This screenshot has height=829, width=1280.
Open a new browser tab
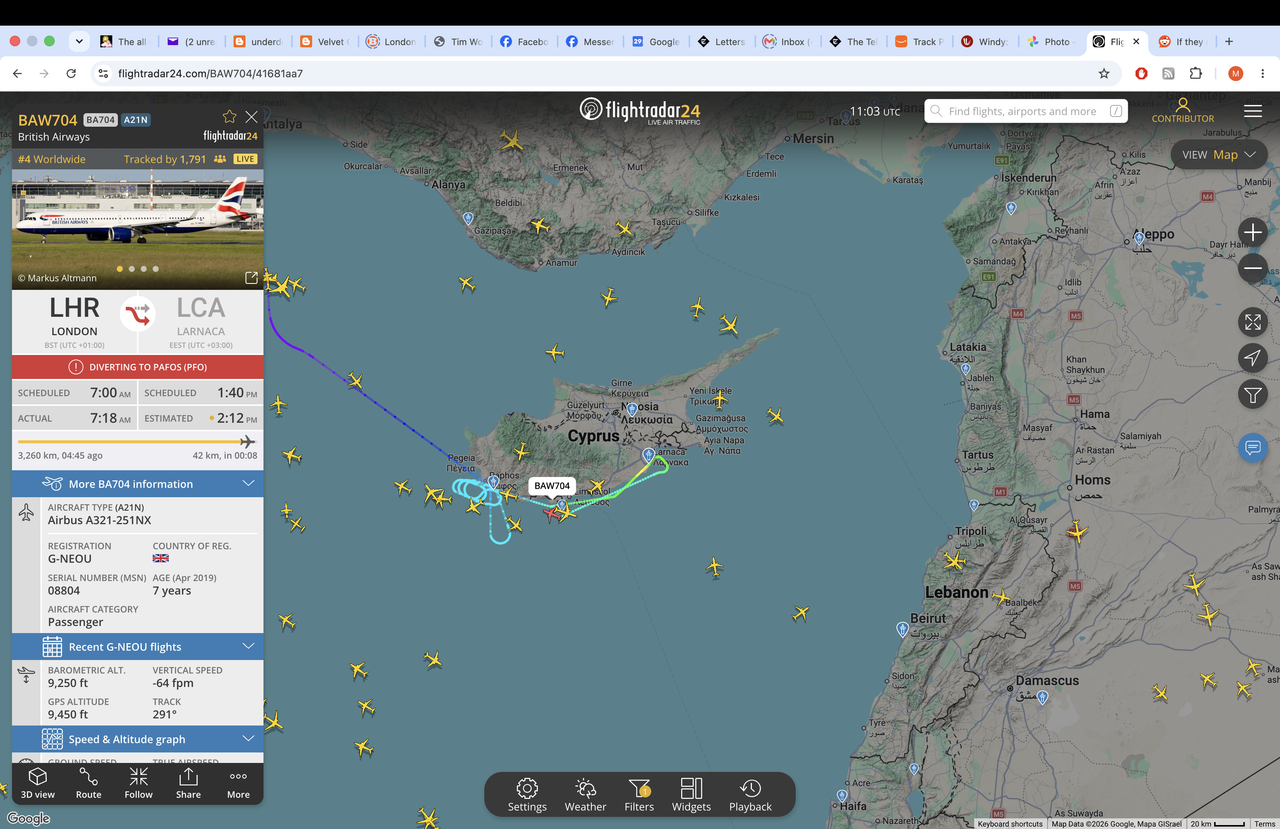(x=1229, y=42)
